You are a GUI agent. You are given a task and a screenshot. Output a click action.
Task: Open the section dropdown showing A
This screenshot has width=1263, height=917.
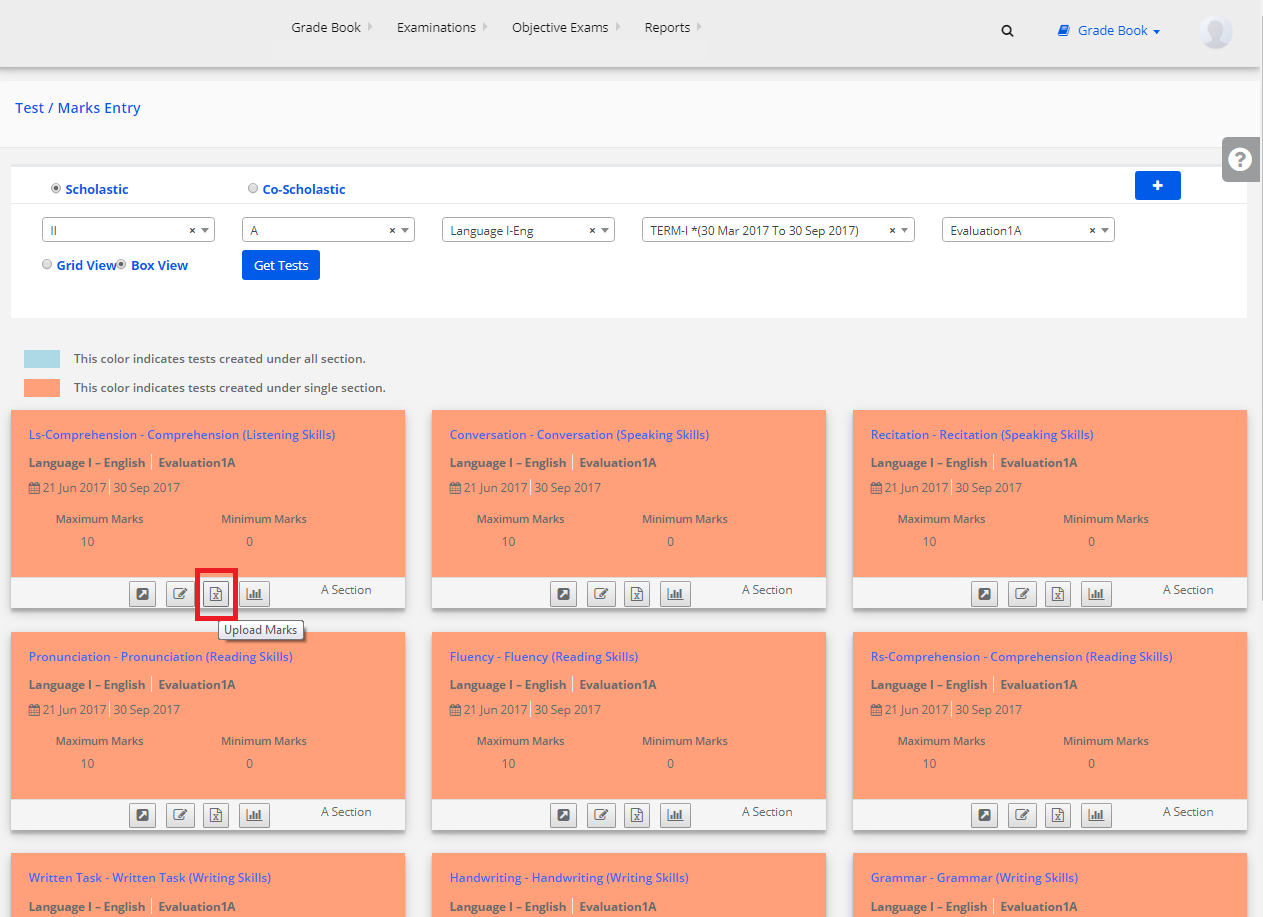pos(328,230)
